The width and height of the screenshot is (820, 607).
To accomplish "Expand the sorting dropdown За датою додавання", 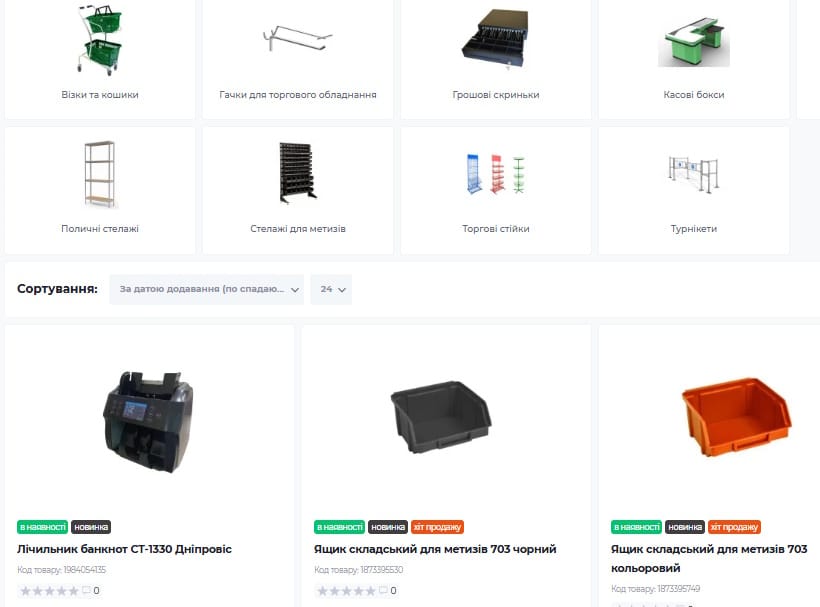I will click(x=207, y=289).
